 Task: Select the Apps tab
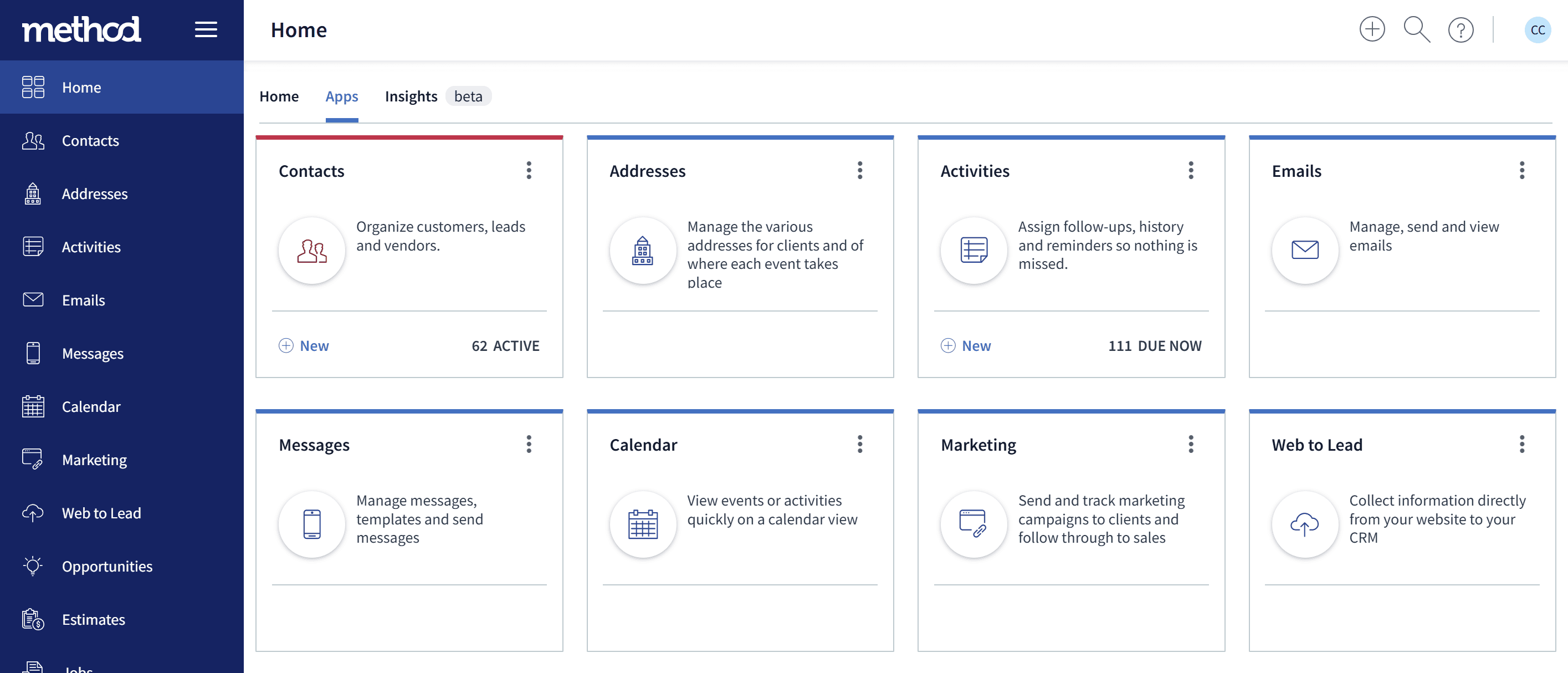(x=341, y=96)
